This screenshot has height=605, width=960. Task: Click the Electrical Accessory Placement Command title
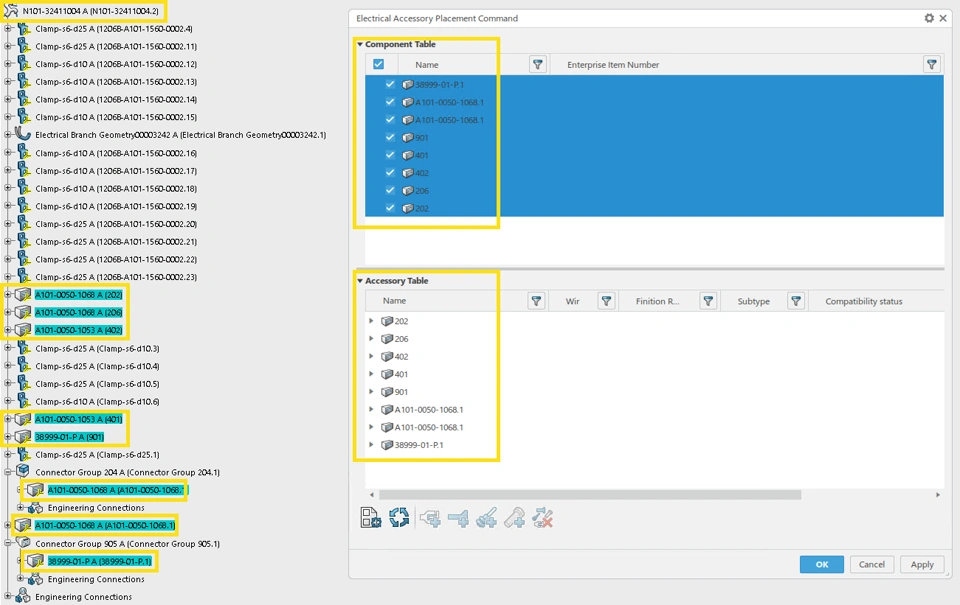pyautogui.click(x=437, y=18)
